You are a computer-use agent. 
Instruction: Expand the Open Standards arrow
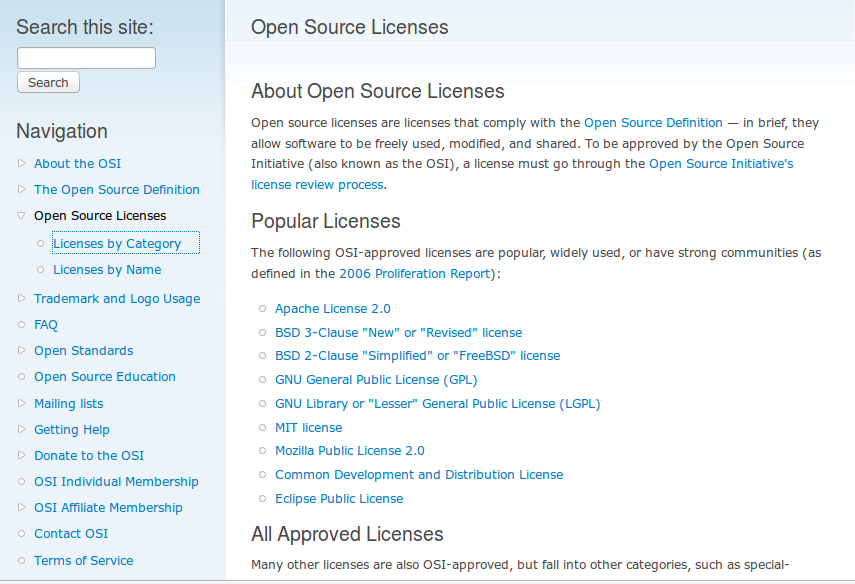21,350
